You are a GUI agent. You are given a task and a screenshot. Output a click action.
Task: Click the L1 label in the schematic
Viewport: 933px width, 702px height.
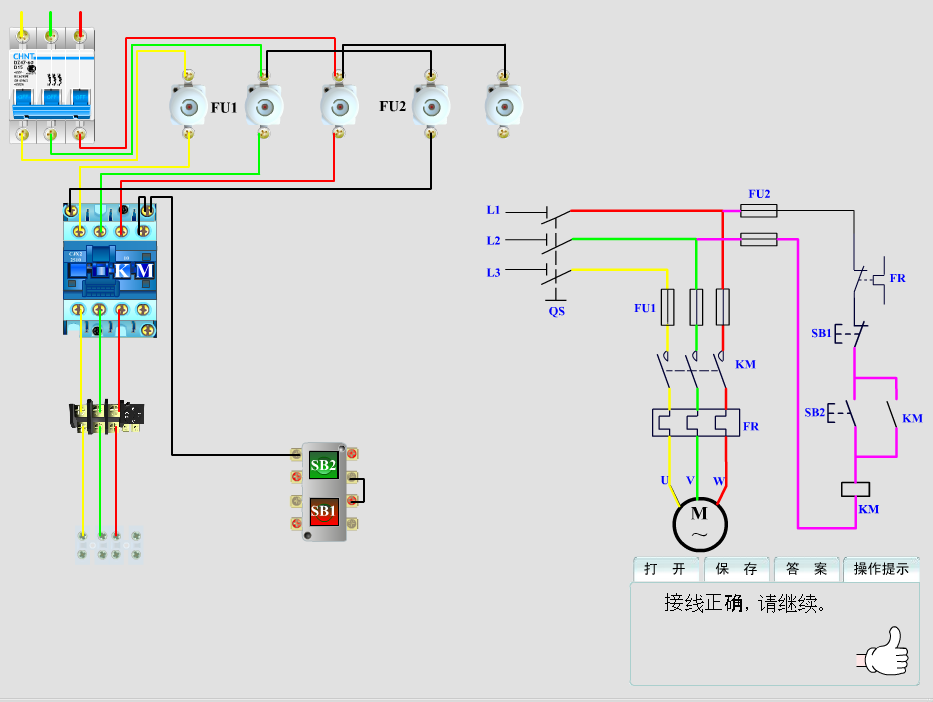[x=493, y=210]
